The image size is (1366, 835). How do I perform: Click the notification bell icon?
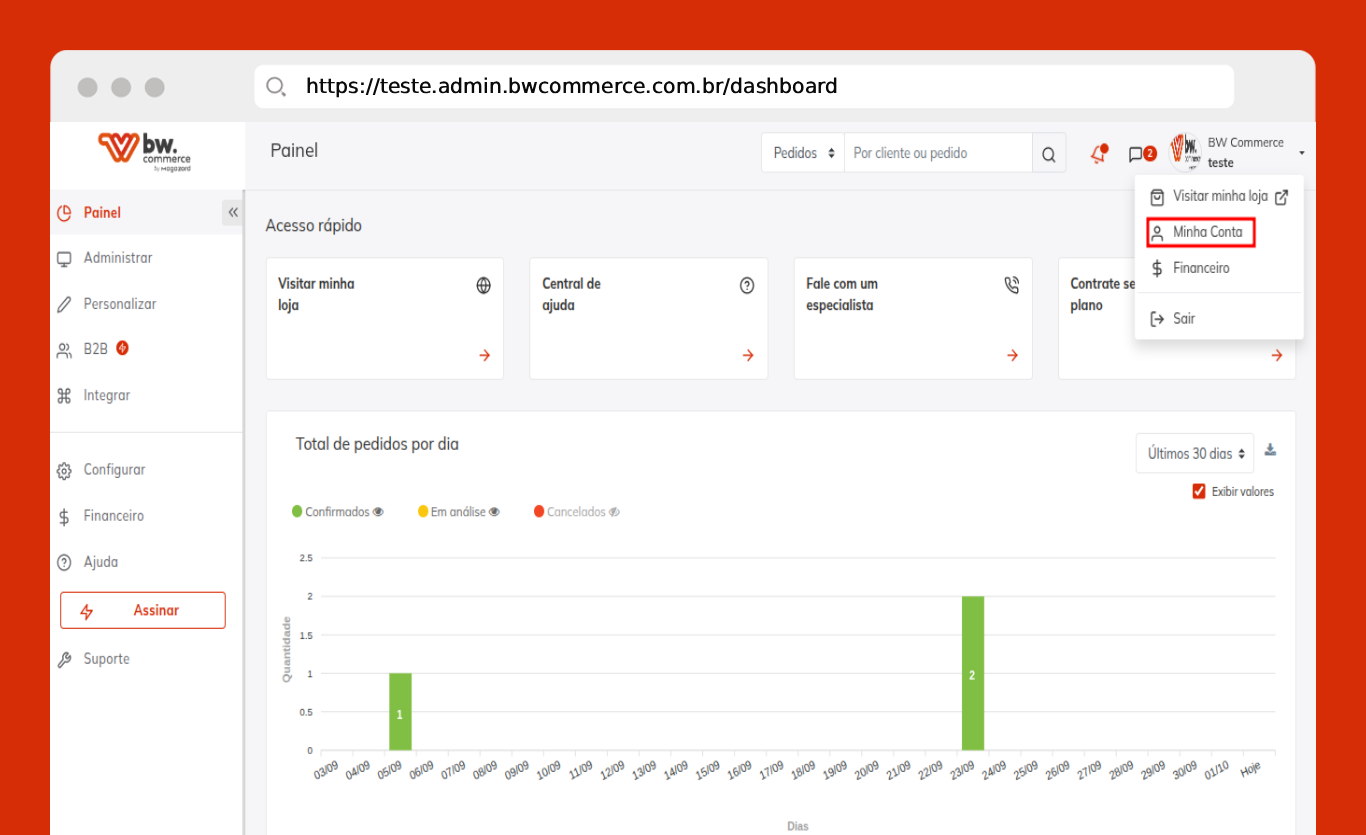click(x=1099, y=154)
